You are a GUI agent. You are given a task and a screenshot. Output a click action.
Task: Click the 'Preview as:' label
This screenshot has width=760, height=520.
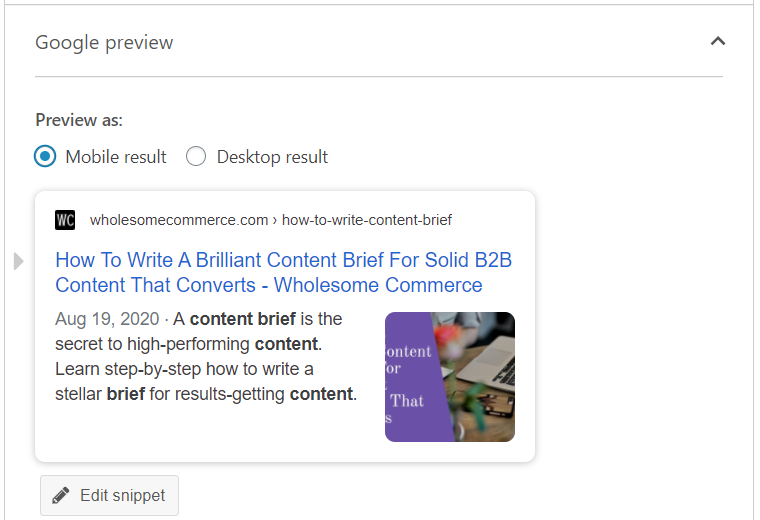[x=79, y=120]
